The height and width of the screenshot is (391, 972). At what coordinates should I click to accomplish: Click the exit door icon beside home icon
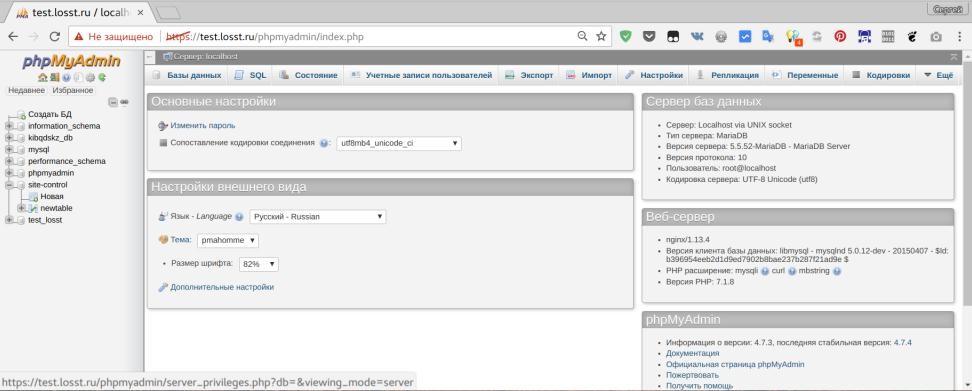coord(55,77)
